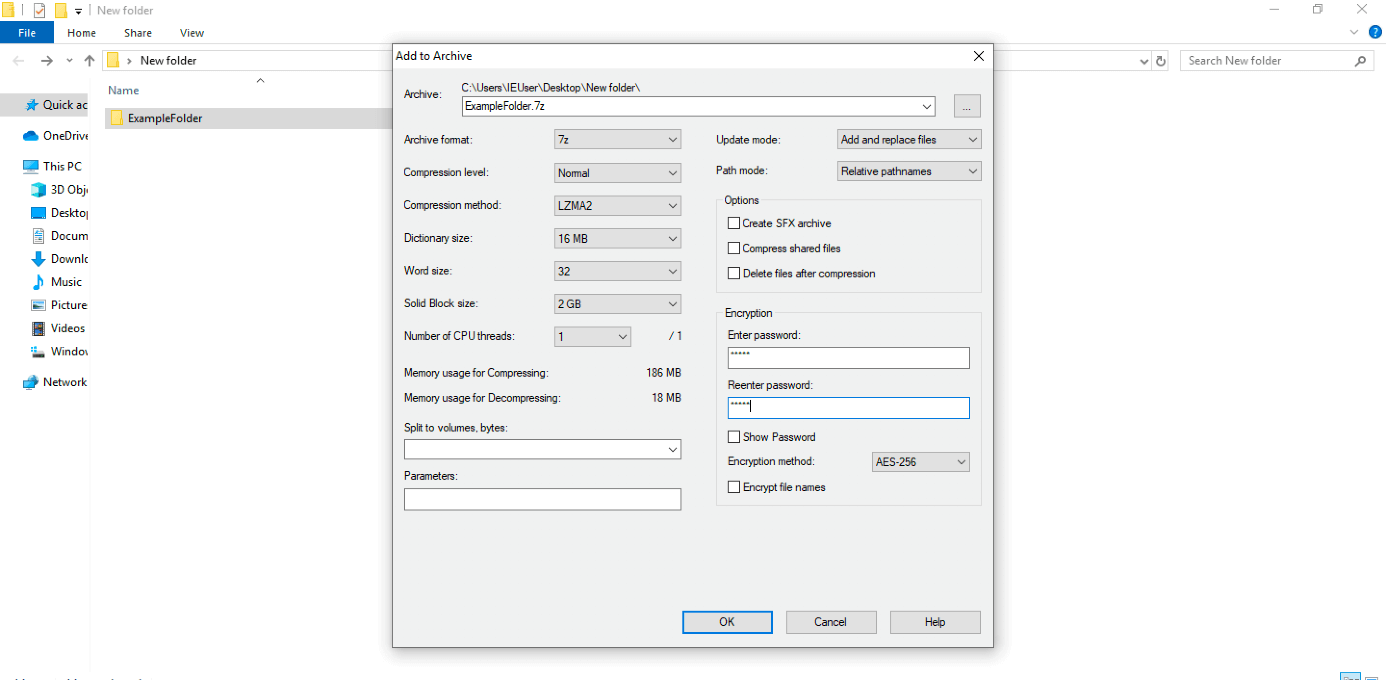Click the Windows drive icon in sidebar
Image resolution: width=1386 pixels, height=680 pixels.
point(39,351)
